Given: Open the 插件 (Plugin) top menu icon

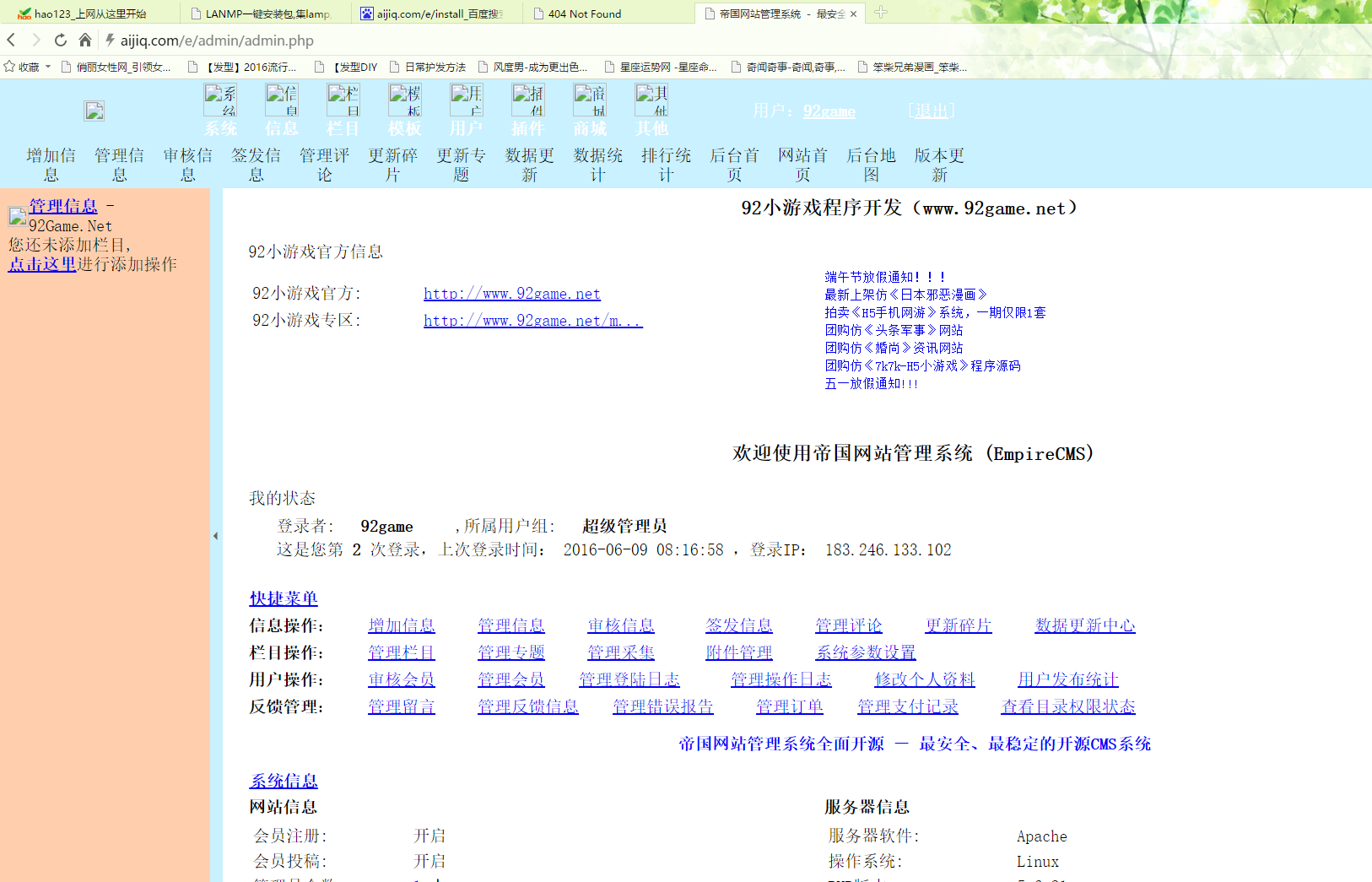Looking at the screenshot, I should click(528, 100).
